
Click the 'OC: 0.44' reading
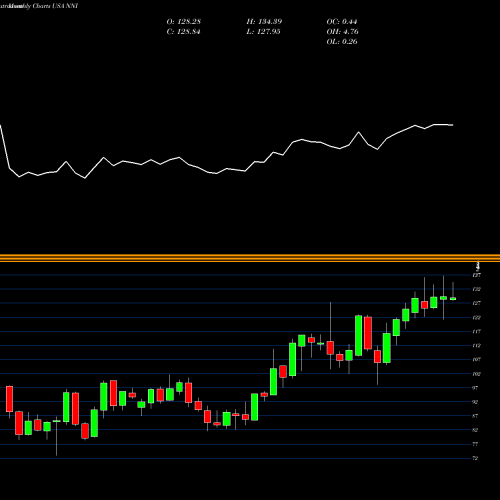pyautogui.click(x=342, y=22)
